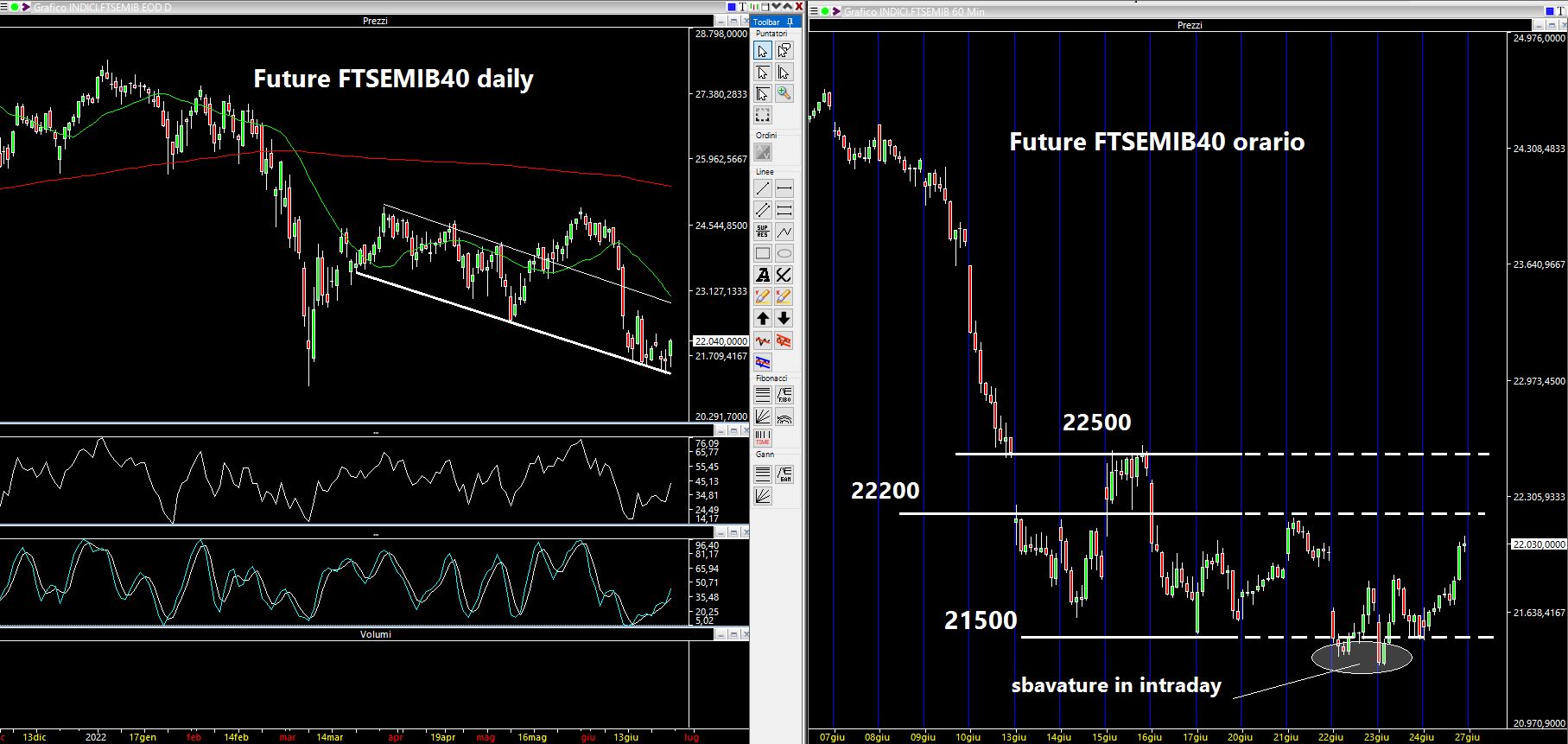
Task: Click the up chevron in title bar
Action: pyautogui.click(x=788, y=7)
